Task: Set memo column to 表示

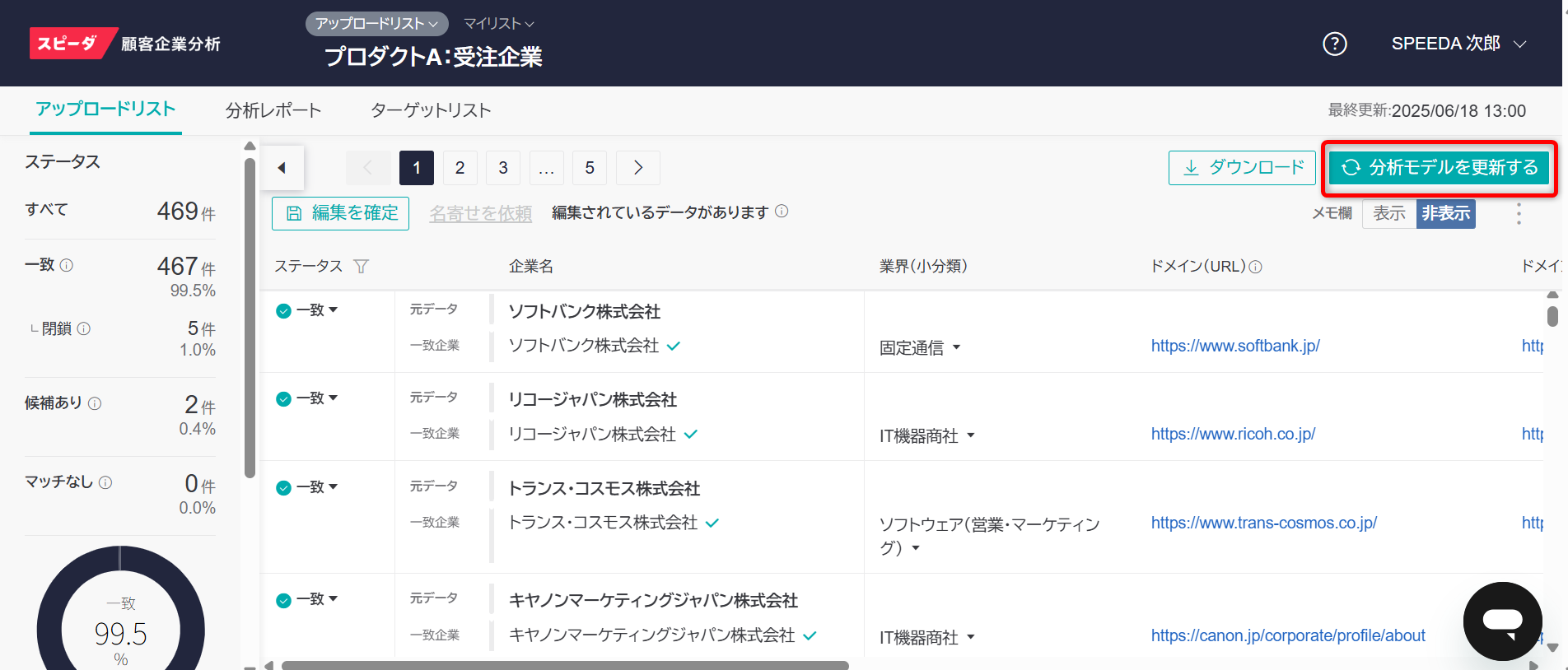Action: pos(1388,214)
